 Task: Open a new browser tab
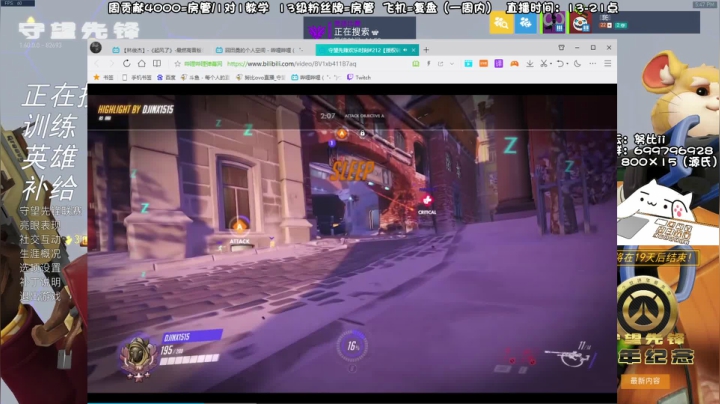(426, 50)
